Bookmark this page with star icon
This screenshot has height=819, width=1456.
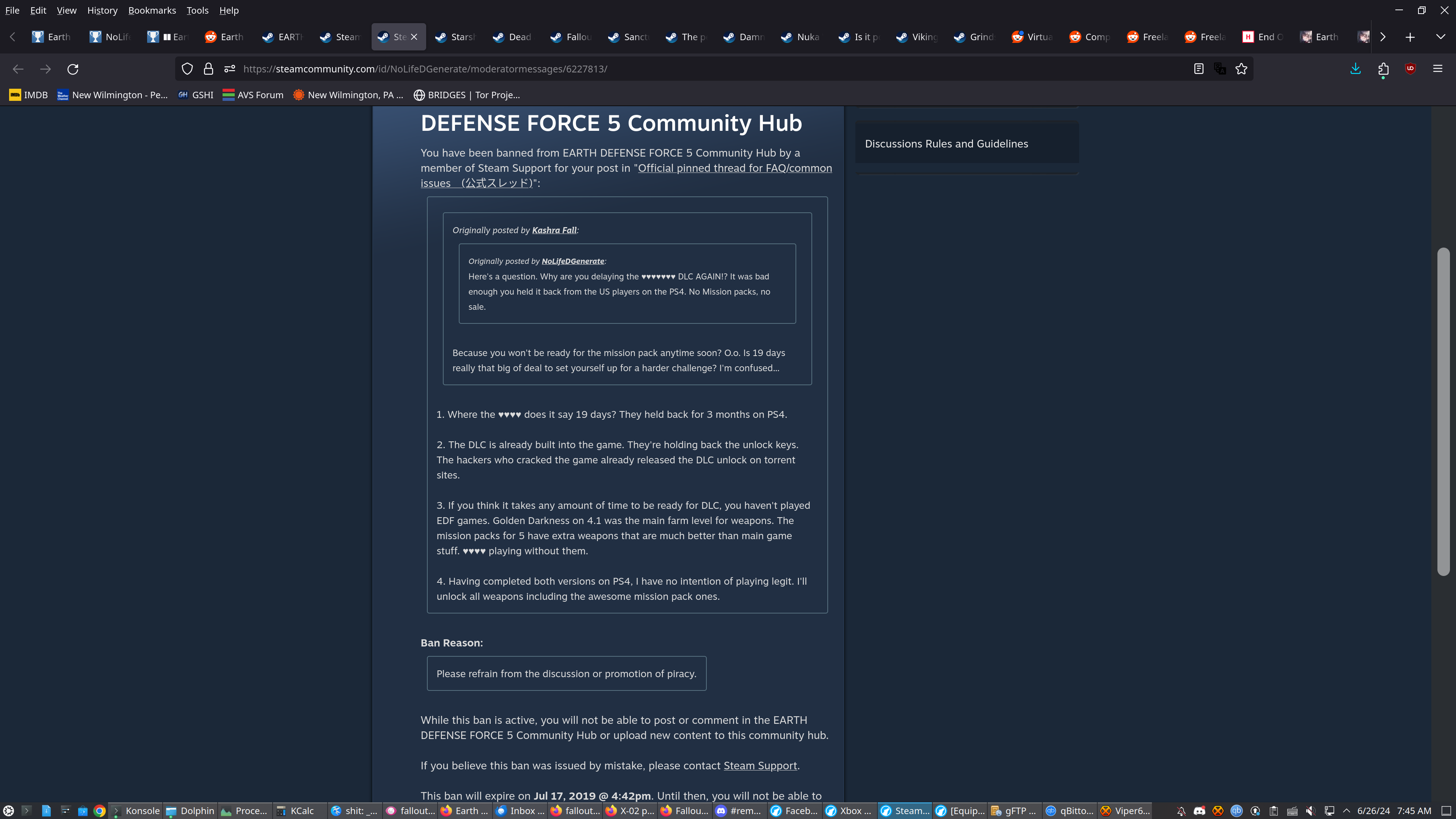click(1241, 69)
